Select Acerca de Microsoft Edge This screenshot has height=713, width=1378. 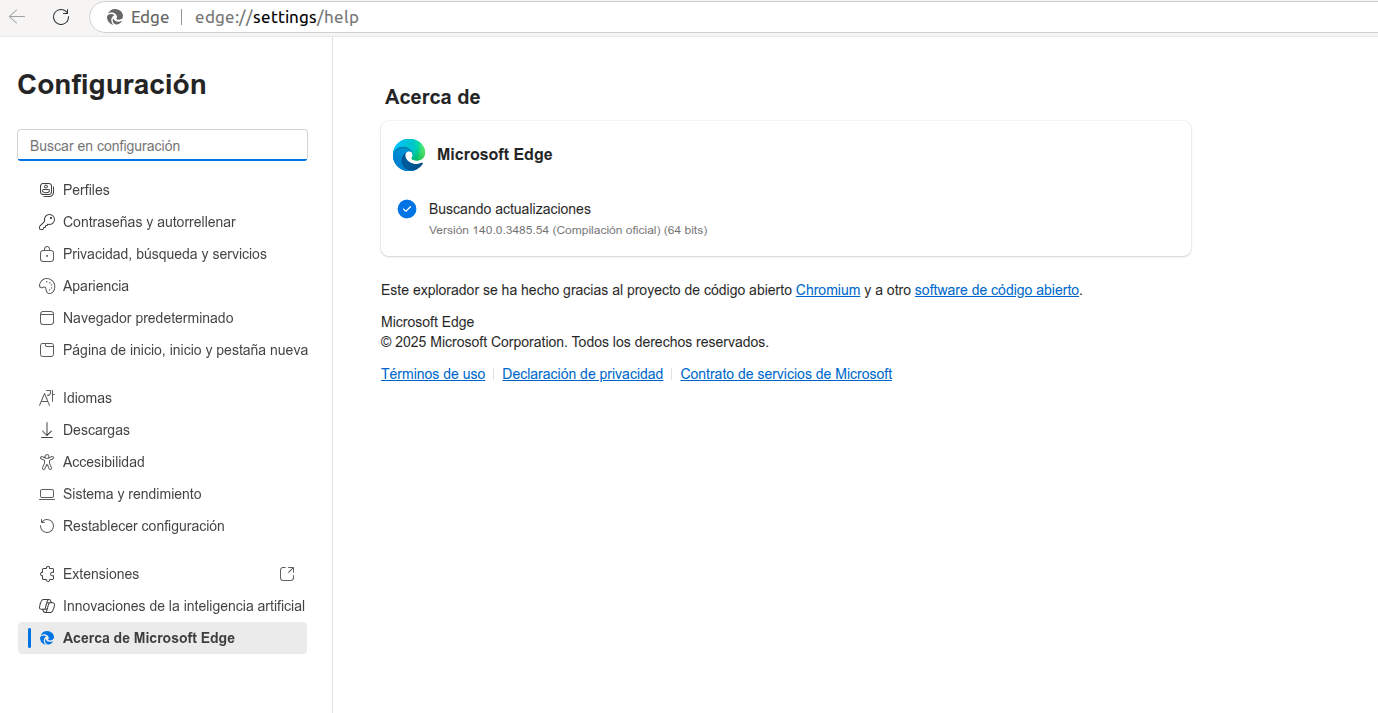point(148,637)
